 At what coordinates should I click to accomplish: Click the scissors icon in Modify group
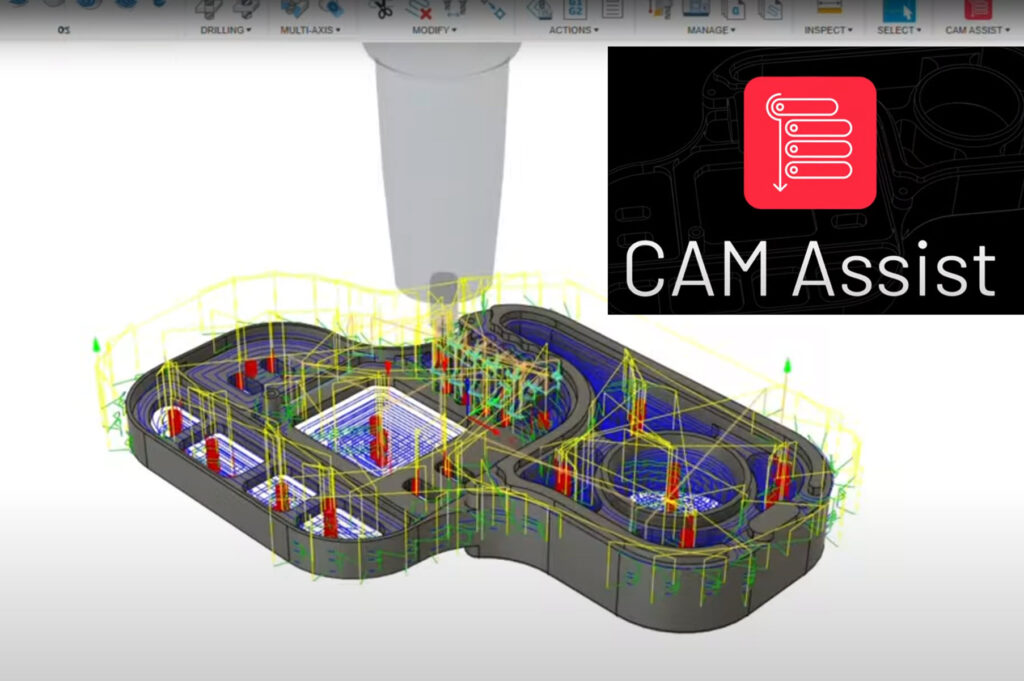coord(380,9)
